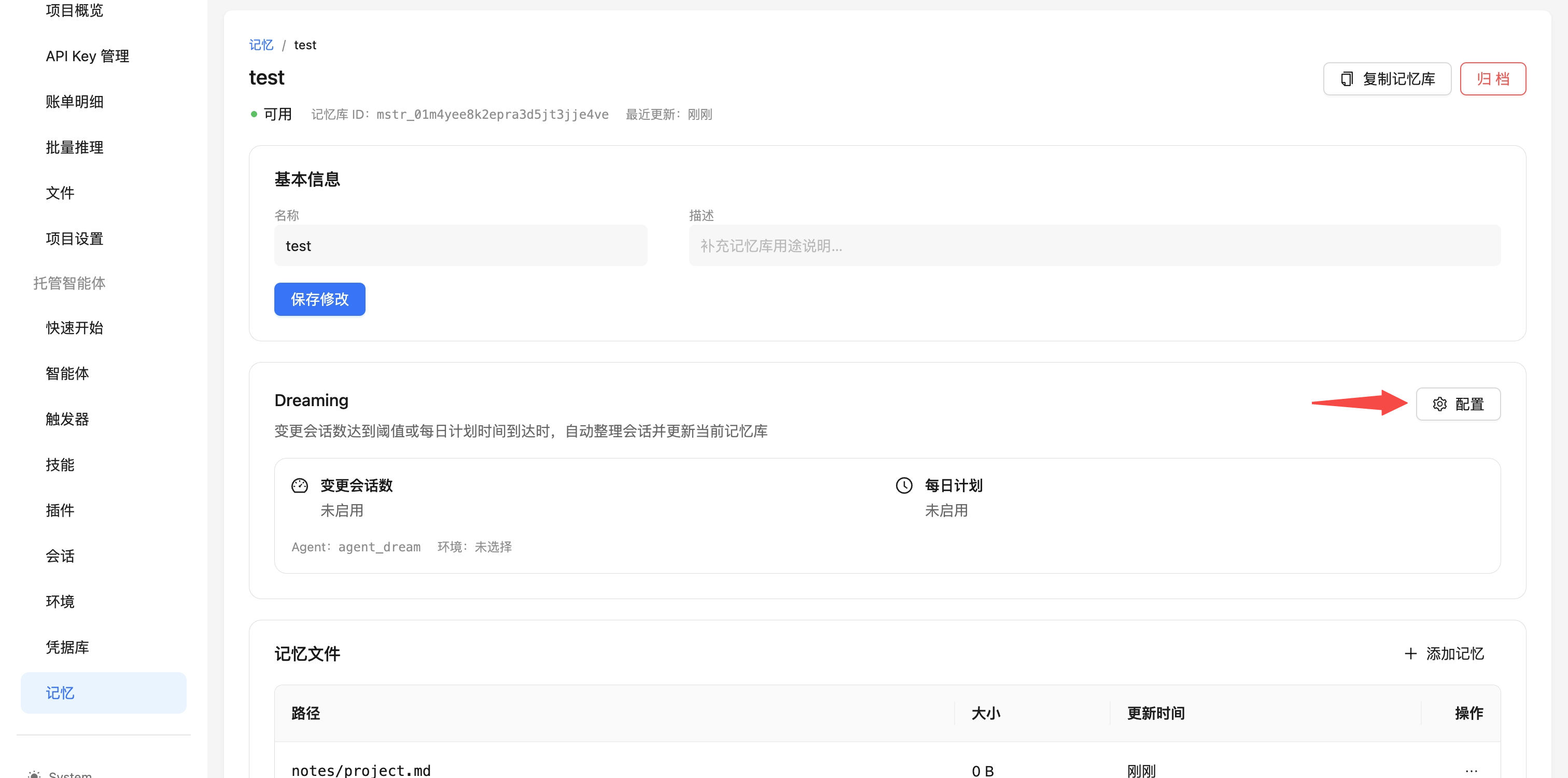Screen dimensions: 1568x778
Task: Click the 基本信息 heading
Action: point(307,179)
